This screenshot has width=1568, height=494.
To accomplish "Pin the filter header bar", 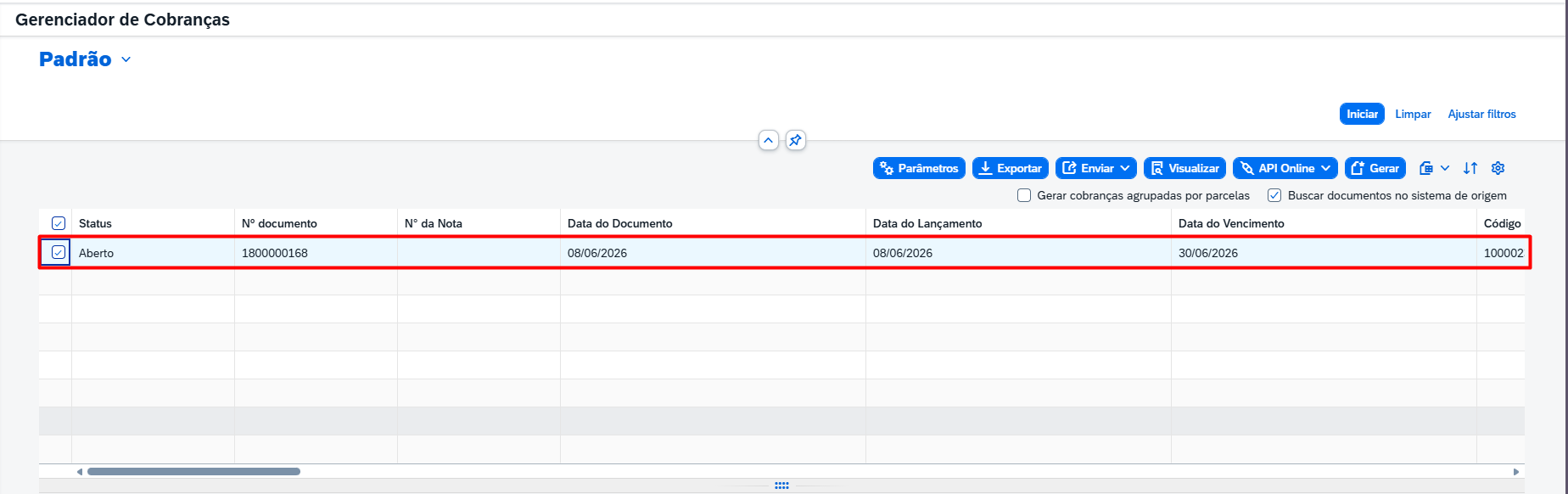I will point(795,140).
